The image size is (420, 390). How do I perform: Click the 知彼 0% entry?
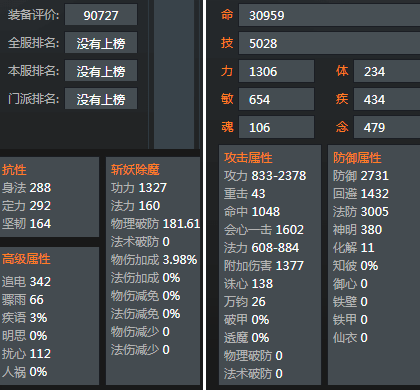pos(355,266)
